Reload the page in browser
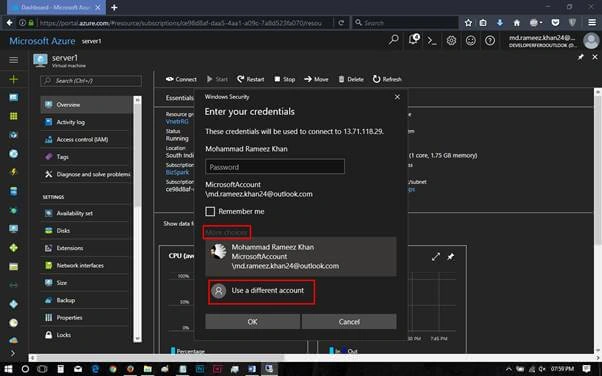Viewport: 602px width, 376px height. click(341, 23)
